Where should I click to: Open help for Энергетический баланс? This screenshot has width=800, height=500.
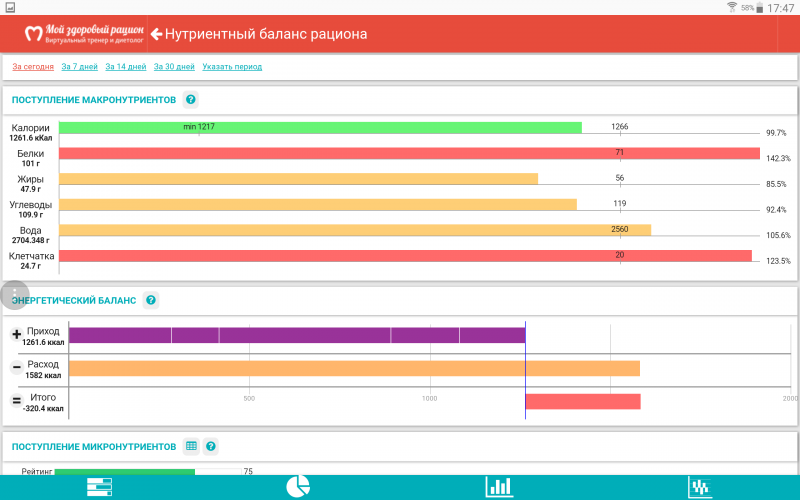[151, 300]
